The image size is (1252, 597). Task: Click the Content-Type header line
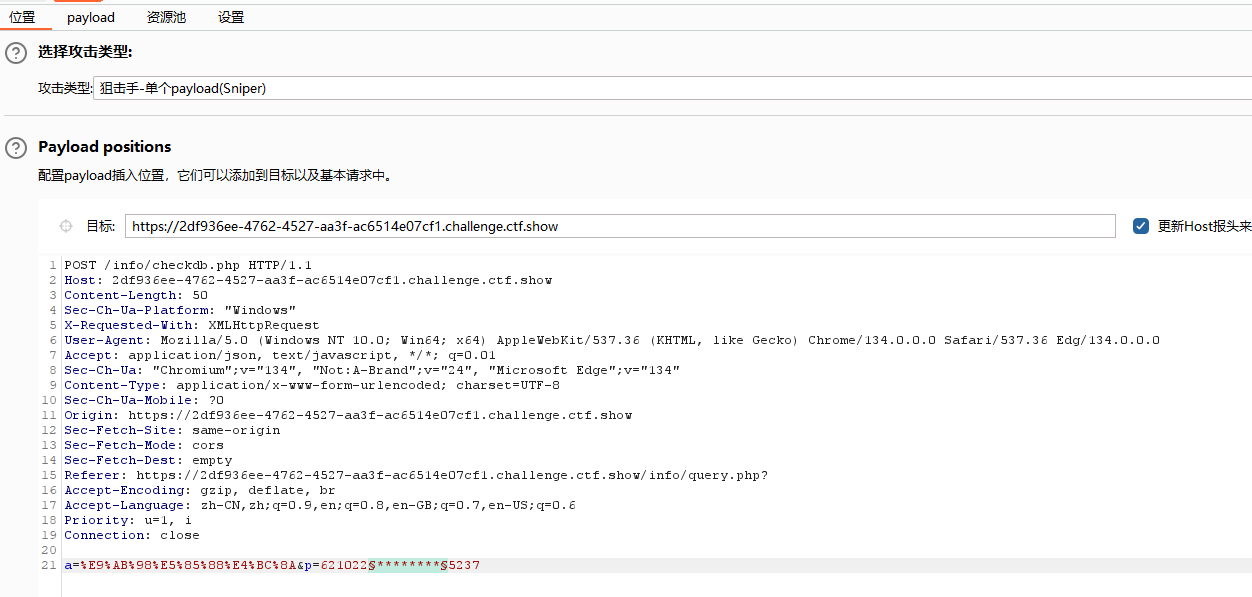pyautogui.click(x=312, y=385)
